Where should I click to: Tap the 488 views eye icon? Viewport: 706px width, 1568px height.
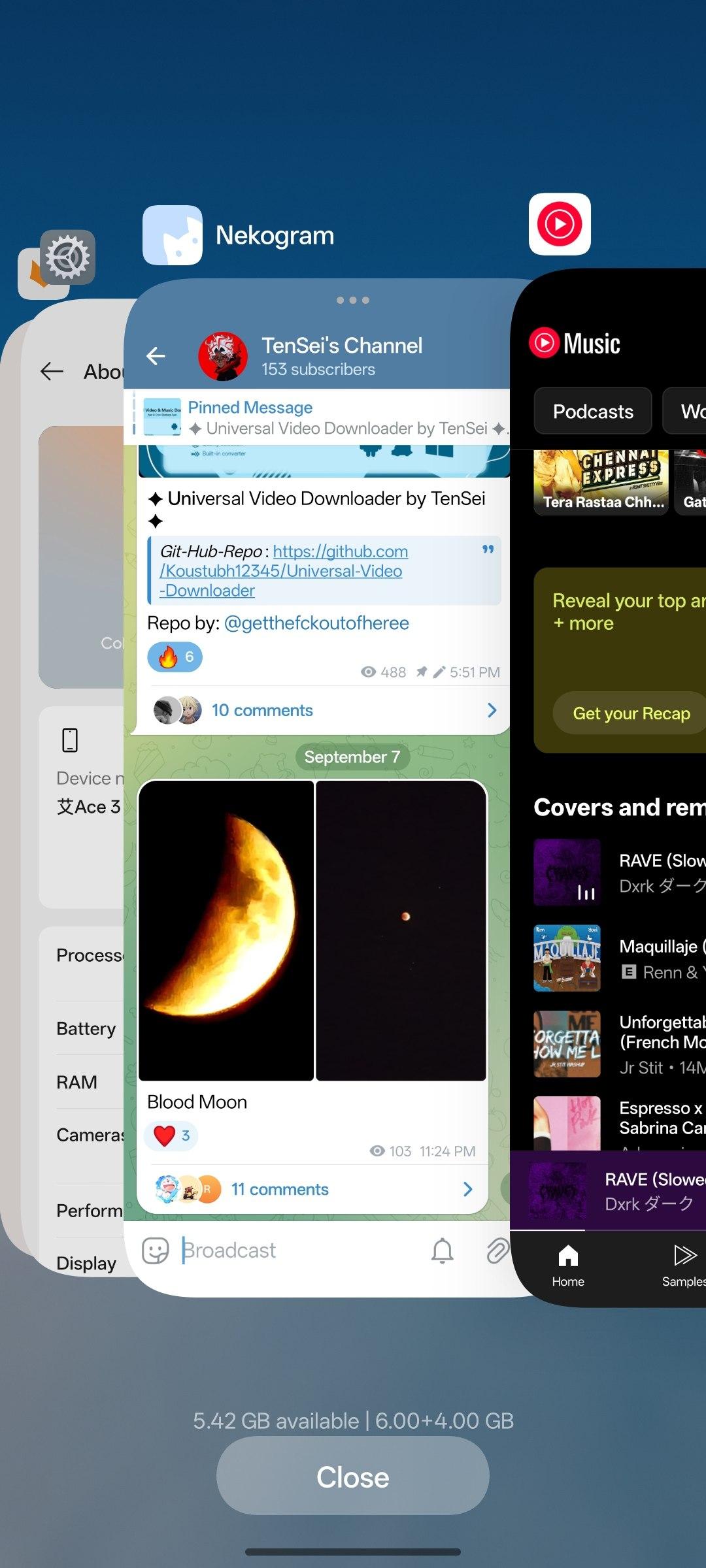tap(369, 672)
